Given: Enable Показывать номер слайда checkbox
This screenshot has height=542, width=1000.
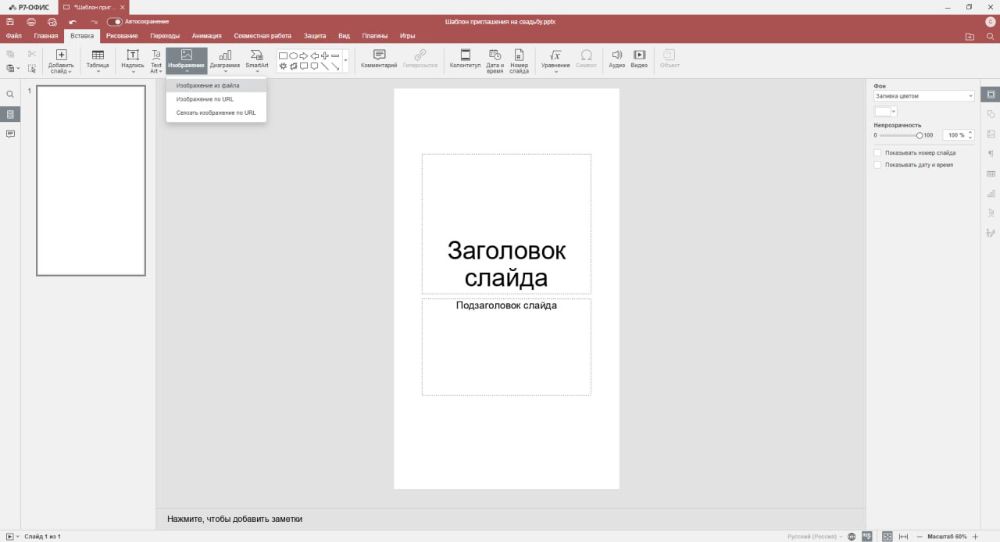Looking at the screenshot, I should point(877,153).
